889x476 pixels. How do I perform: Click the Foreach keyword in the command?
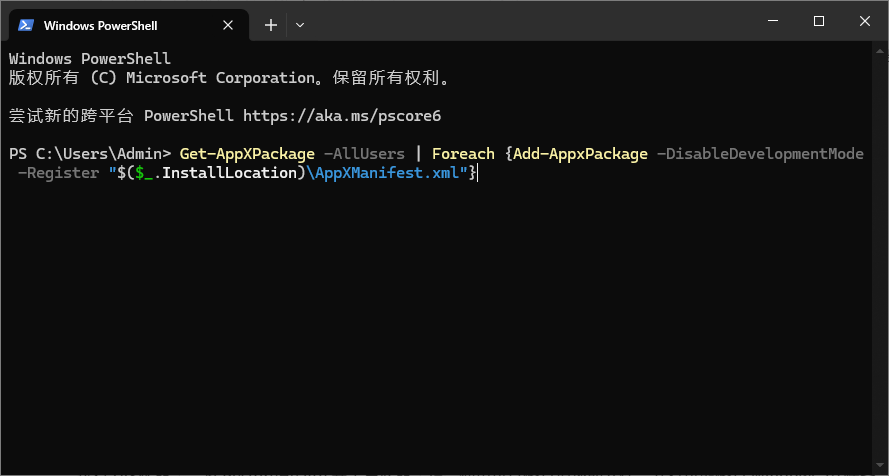click(463, 154)
